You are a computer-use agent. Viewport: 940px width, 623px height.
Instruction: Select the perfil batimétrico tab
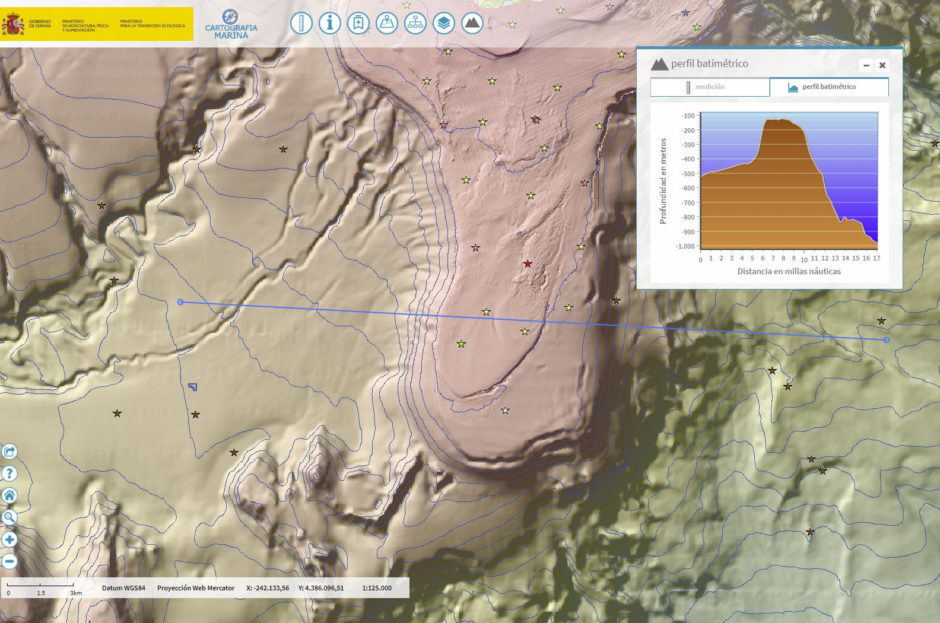tap(828, 87)
